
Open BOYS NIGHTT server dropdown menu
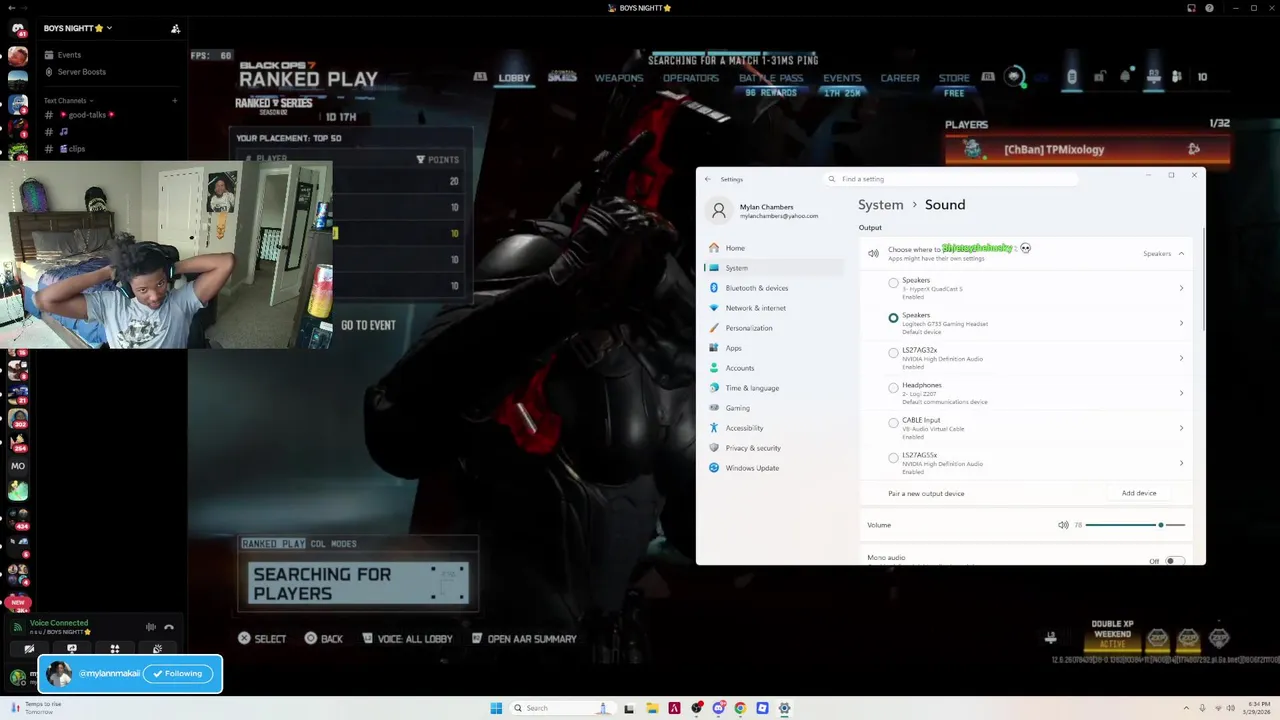(78, 28)
